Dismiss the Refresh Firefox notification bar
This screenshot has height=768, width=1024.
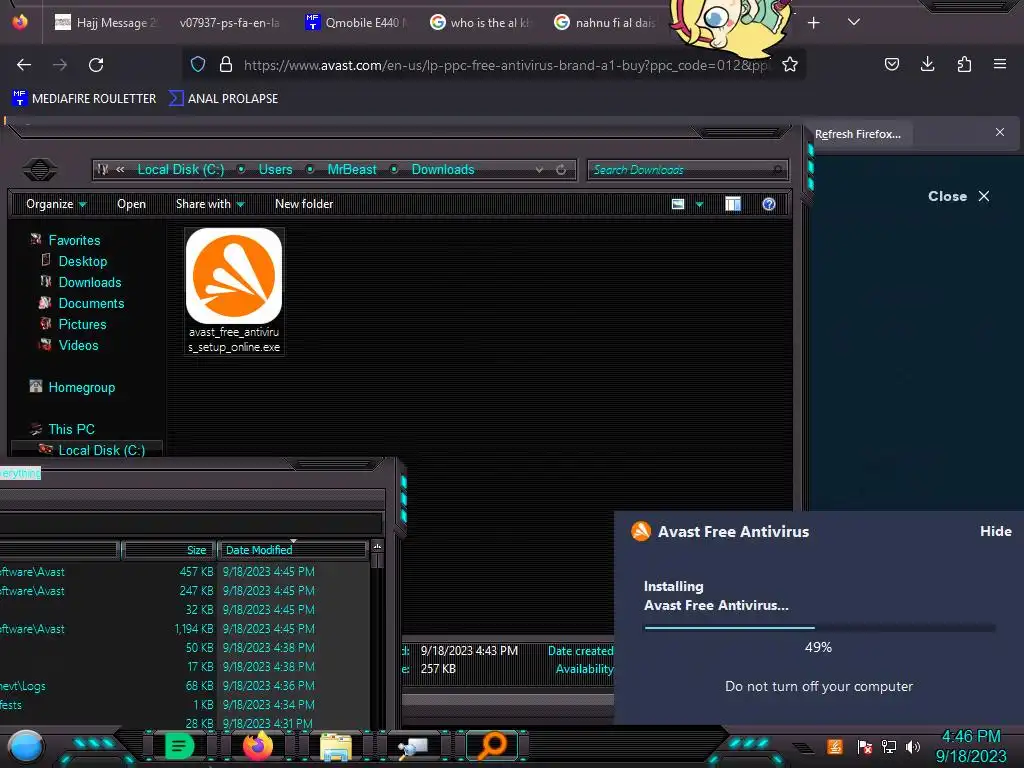1000,132
